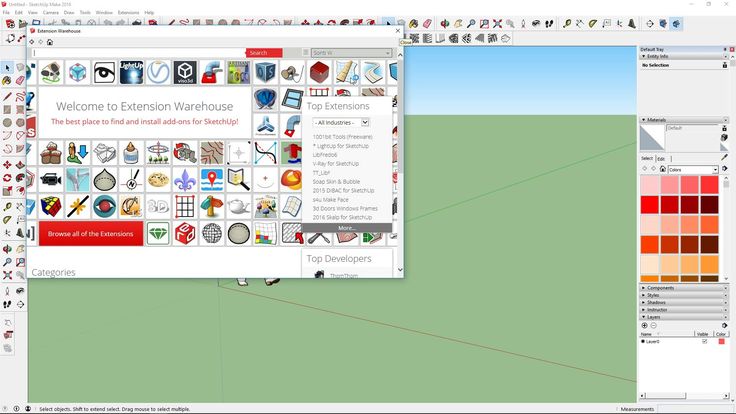Open the eye icon extension tile
The image size is (736, 414).
(x=104, y=72)
